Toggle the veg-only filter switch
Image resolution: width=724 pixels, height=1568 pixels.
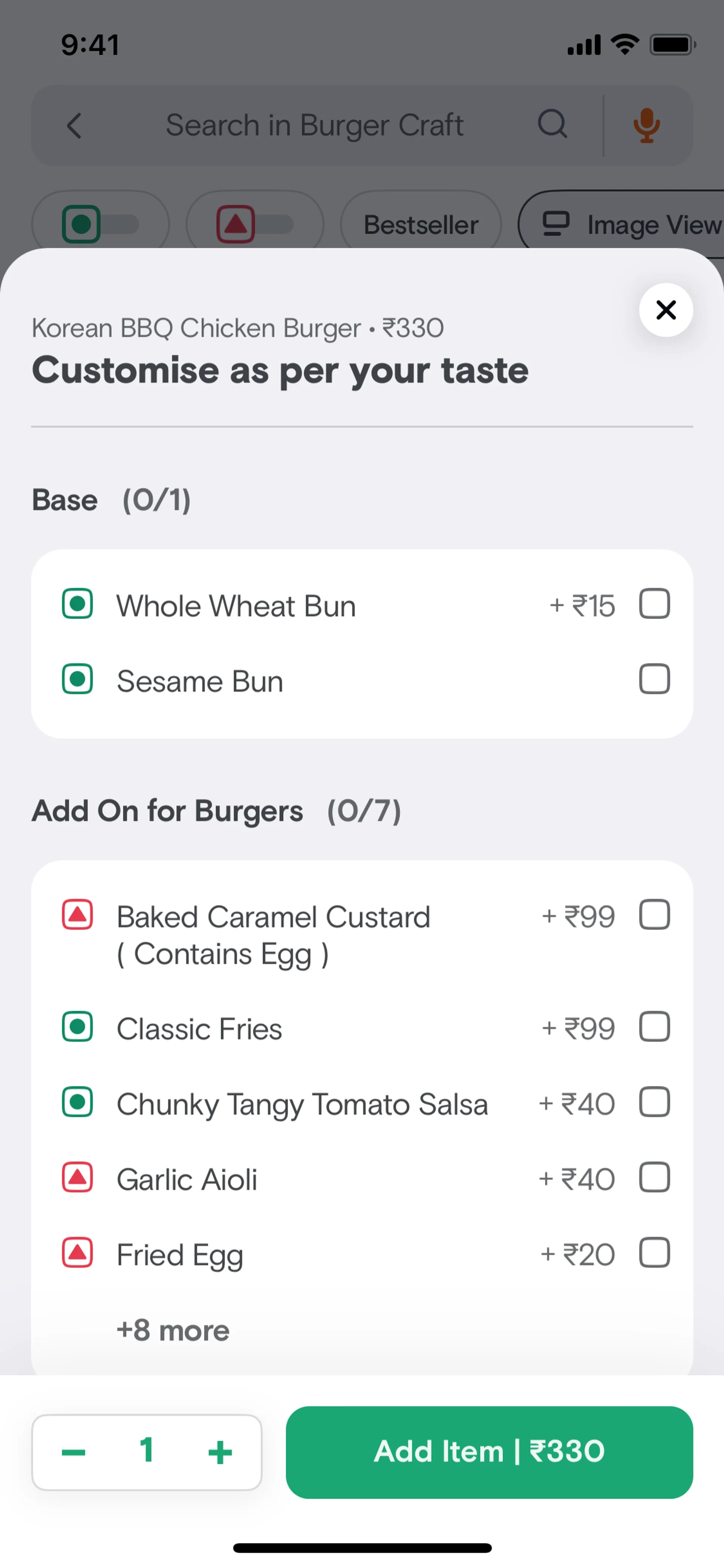(100, 224)
